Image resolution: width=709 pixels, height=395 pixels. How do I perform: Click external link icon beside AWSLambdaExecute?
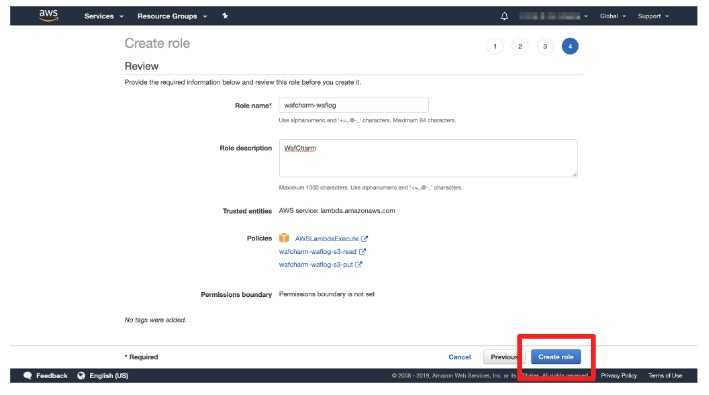coord(364,239)
